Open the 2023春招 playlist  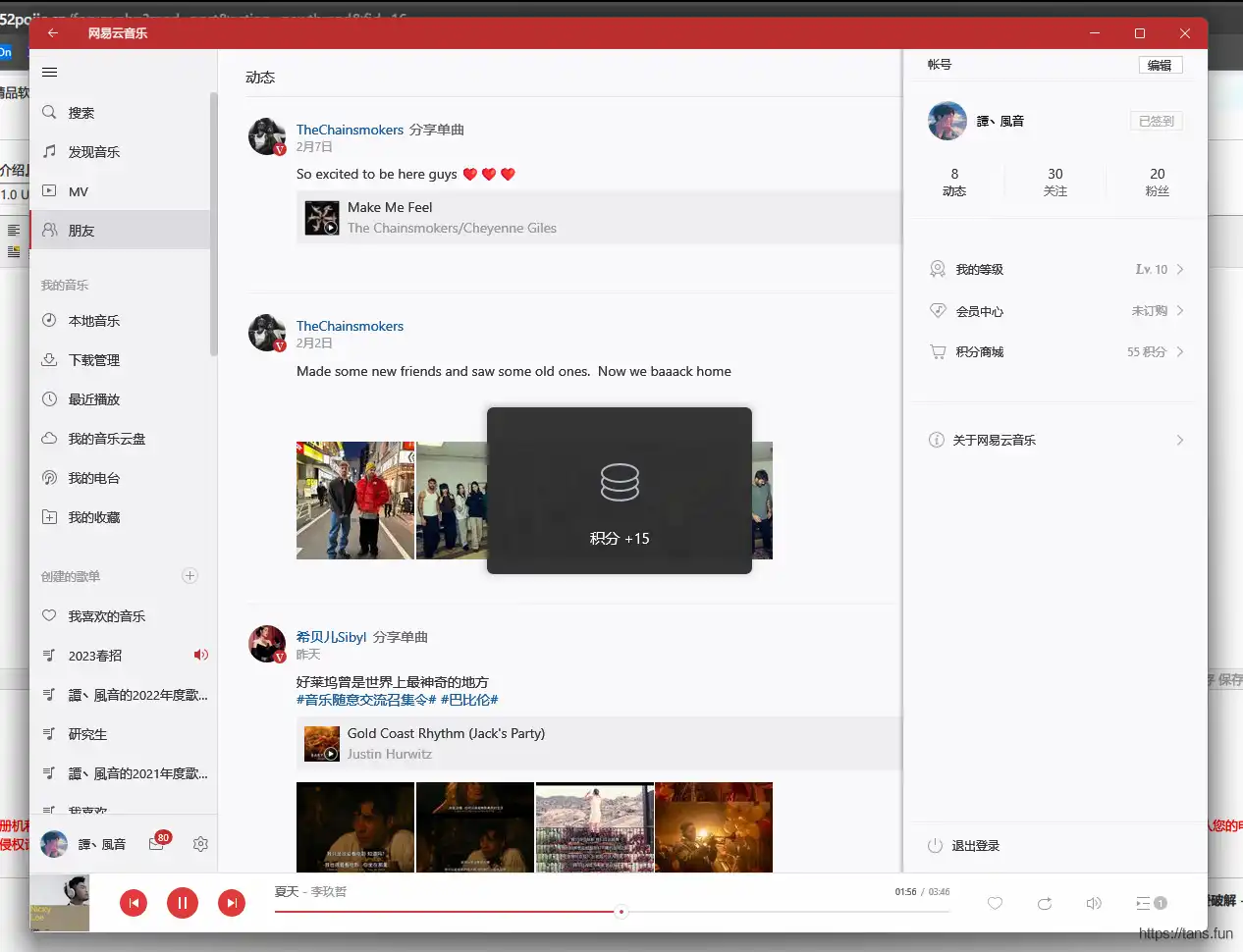point(120,656)
